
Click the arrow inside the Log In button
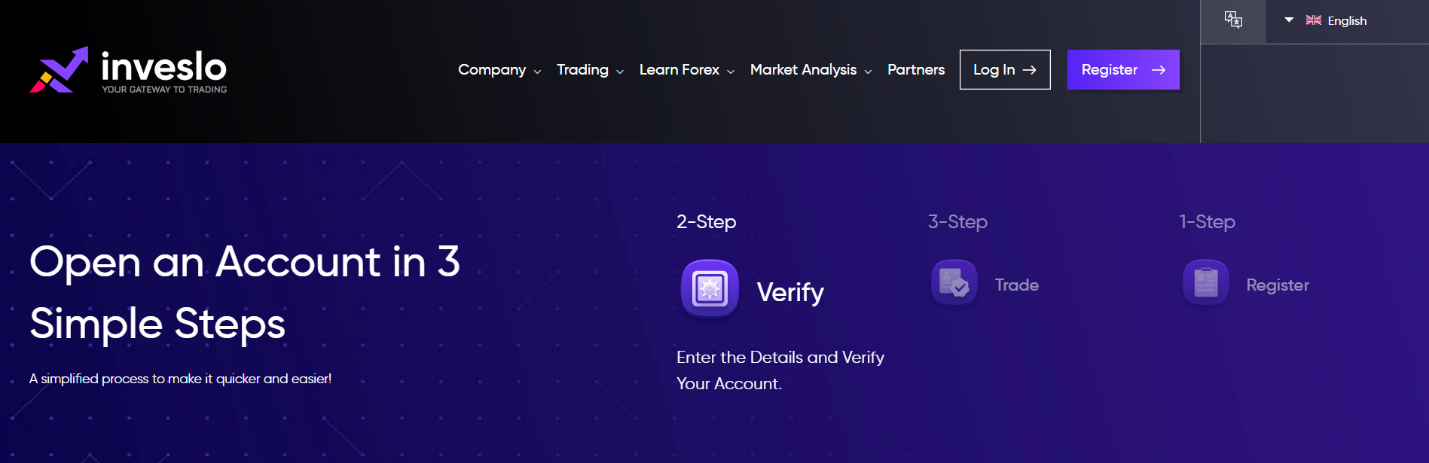(1029, 70)
